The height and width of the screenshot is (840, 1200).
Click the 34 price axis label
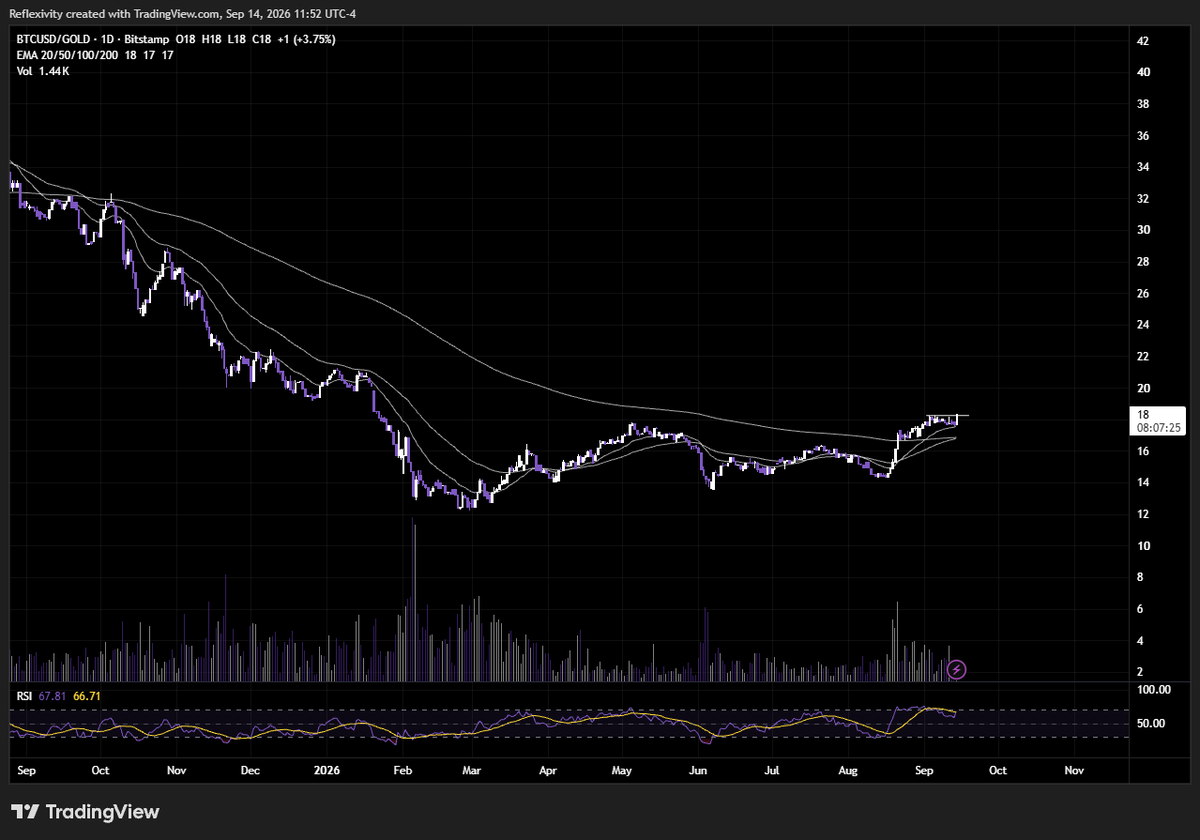click(x=1142, y=167)
